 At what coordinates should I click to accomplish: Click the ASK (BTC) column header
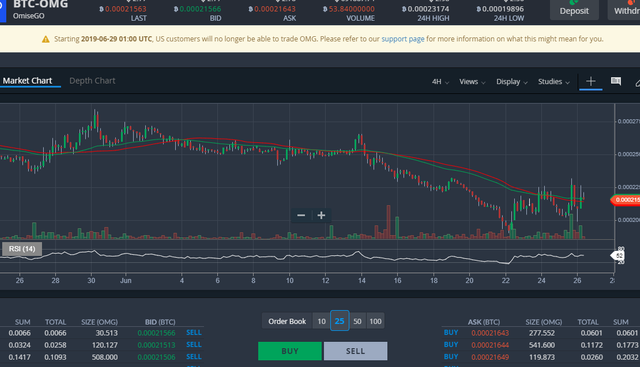[x=484, y=322]
